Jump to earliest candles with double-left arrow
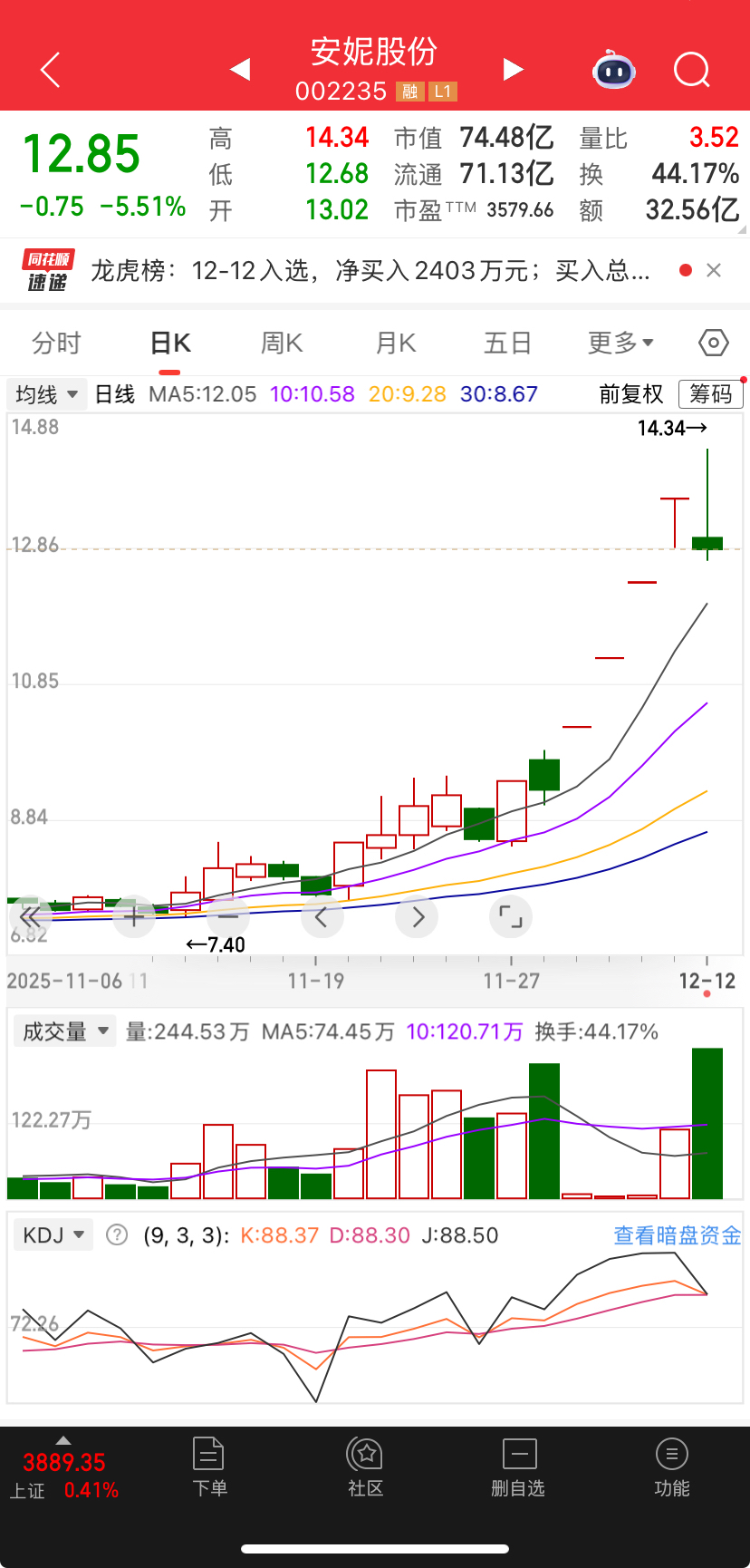Viewport: 750px width, 1568px height. 29,917
